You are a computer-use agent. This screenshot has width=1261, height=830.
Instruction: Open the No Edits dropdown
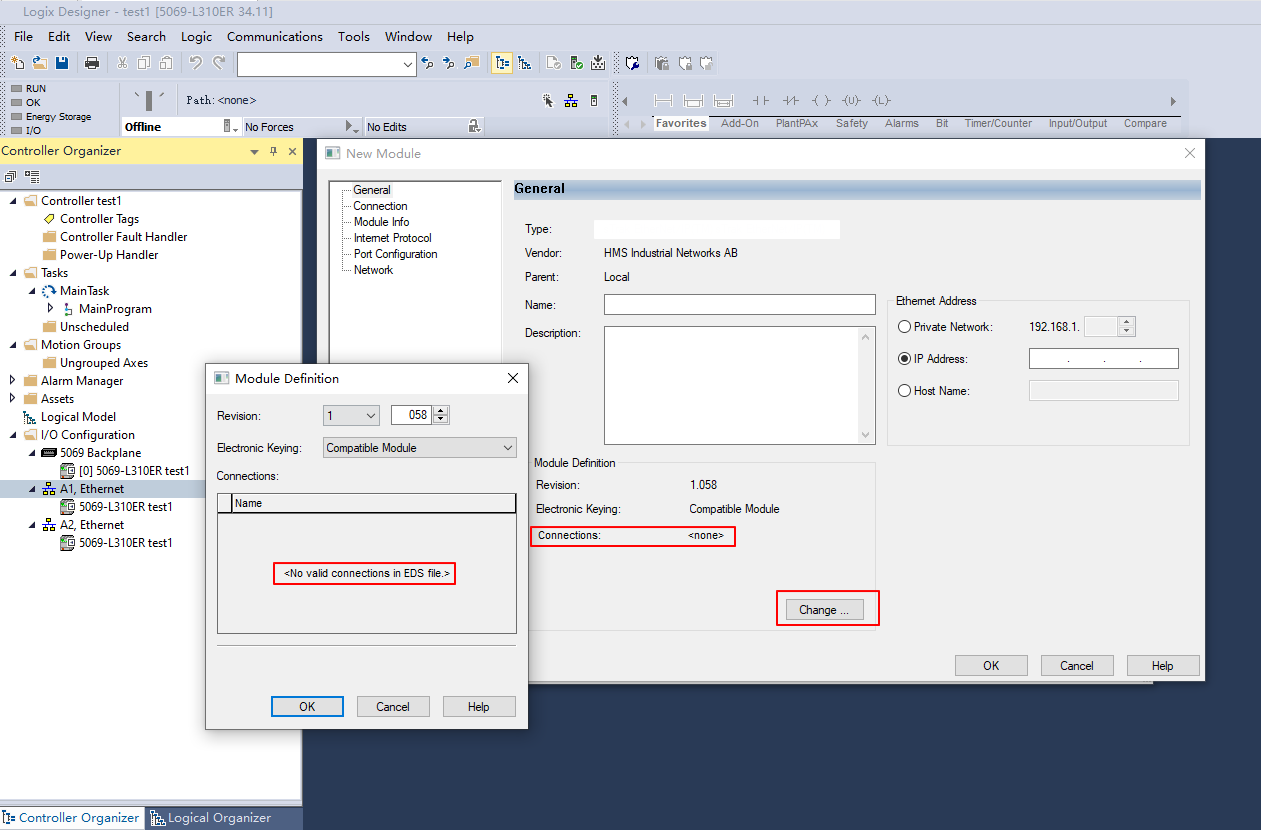tap(475, 127)
